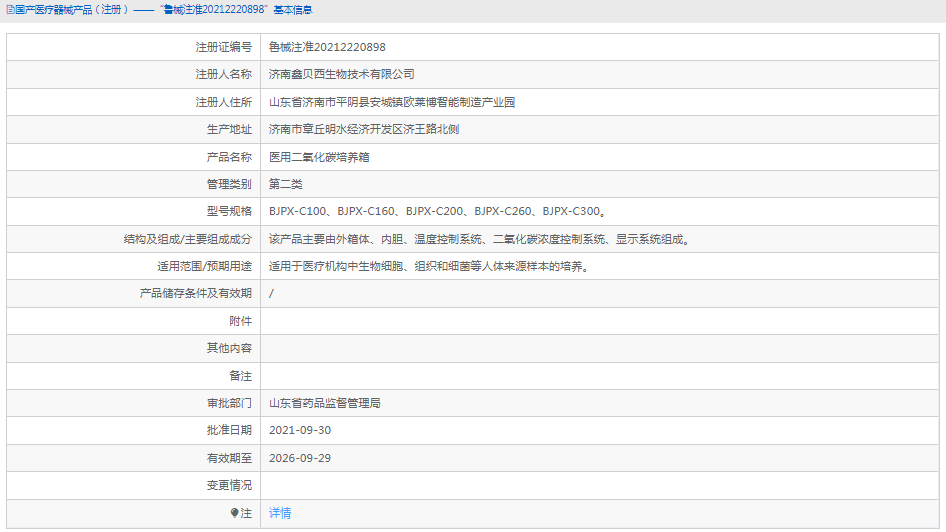Click the 有效期至 label
This screenshot has width=946, height=532.
pos(229,458)
